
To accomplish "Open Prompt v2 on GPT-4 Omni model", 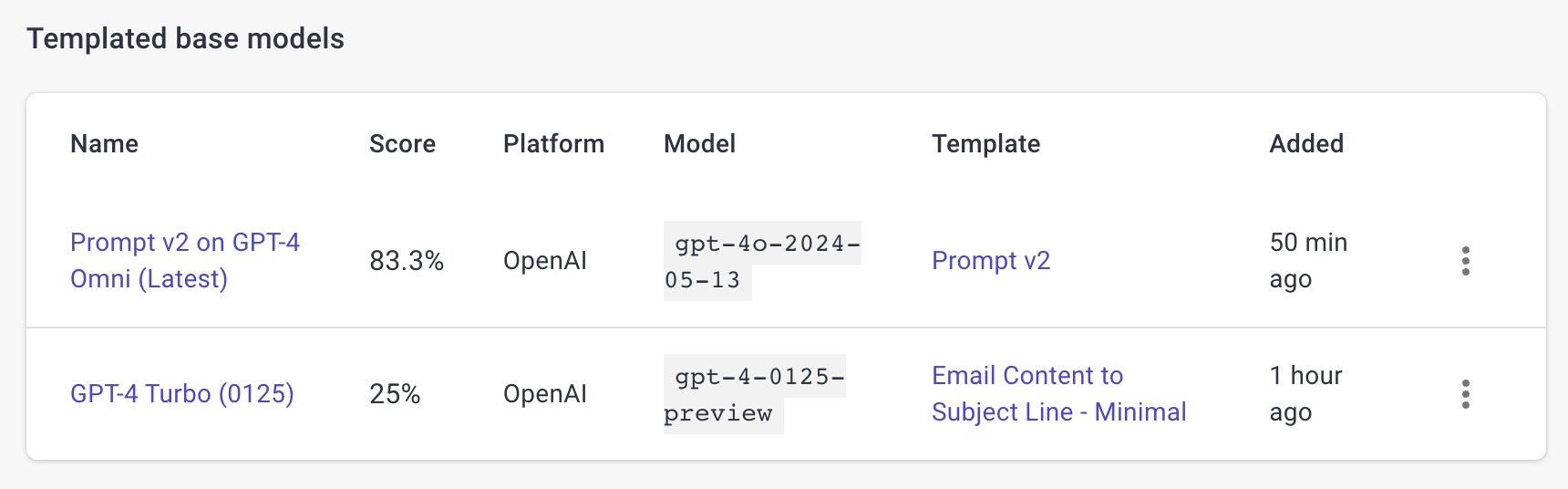I will (x=185, y=261).
